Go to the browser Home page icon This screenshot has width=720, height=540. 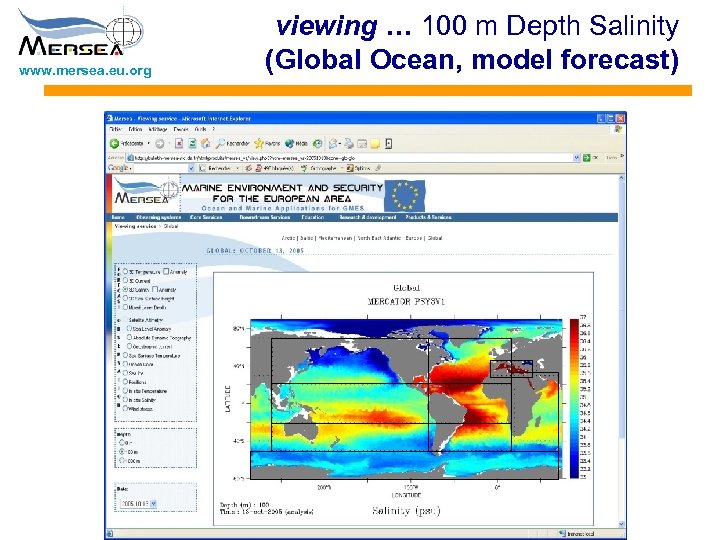click(x=206, y=144)
